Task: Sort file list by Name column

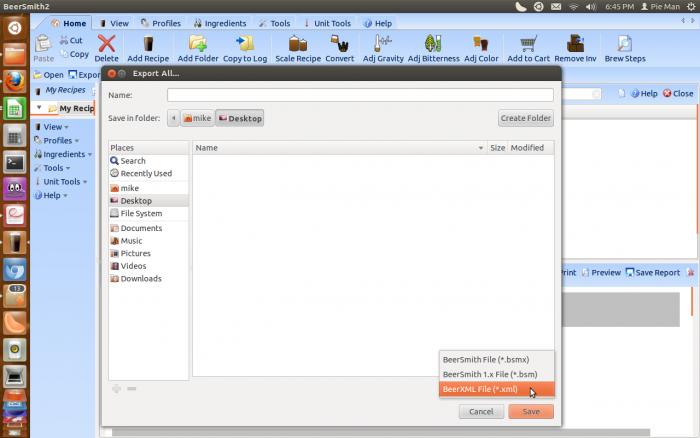Action: tap(339, 148)
